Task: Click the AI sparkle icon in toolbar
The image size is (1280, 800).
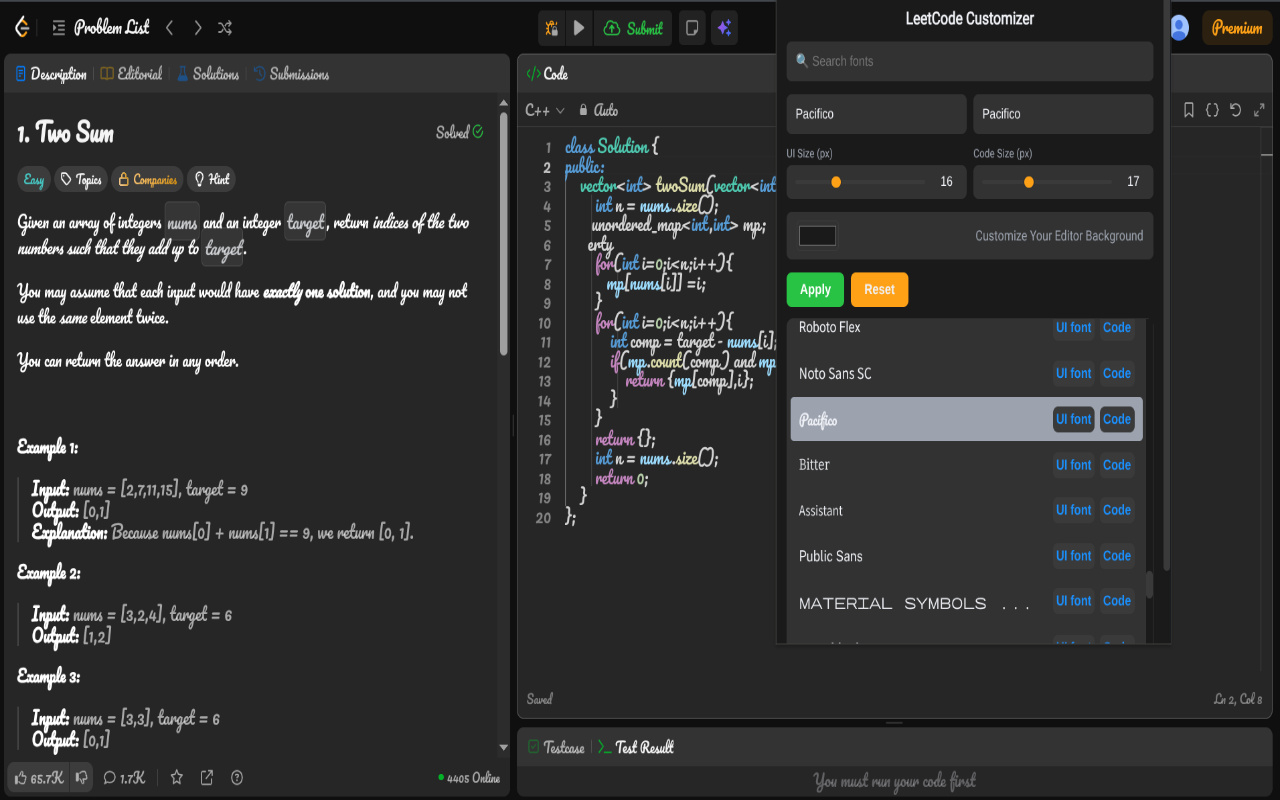Action: point(725,29)
